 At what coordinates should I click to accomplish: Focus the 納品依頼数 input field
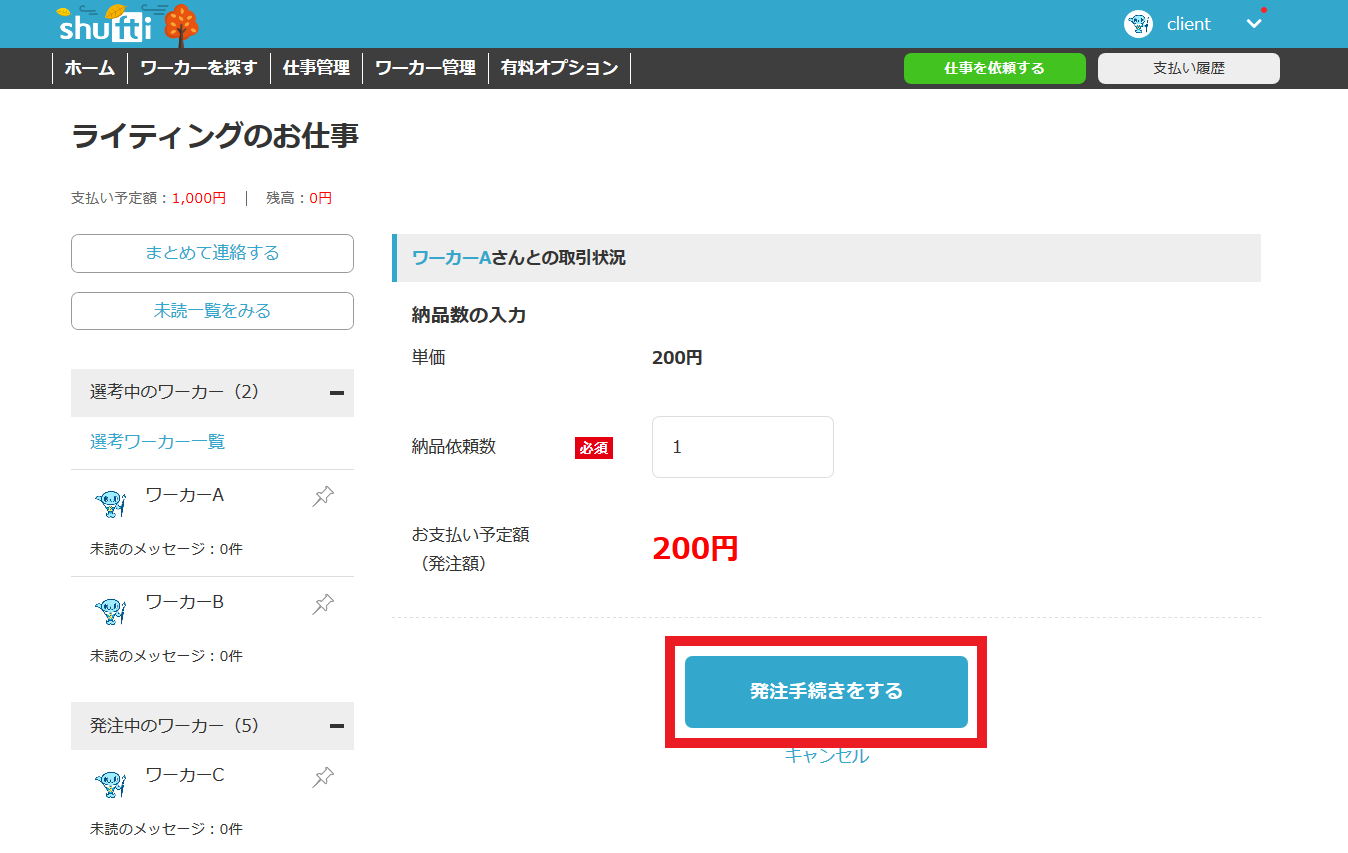point(742,447)
